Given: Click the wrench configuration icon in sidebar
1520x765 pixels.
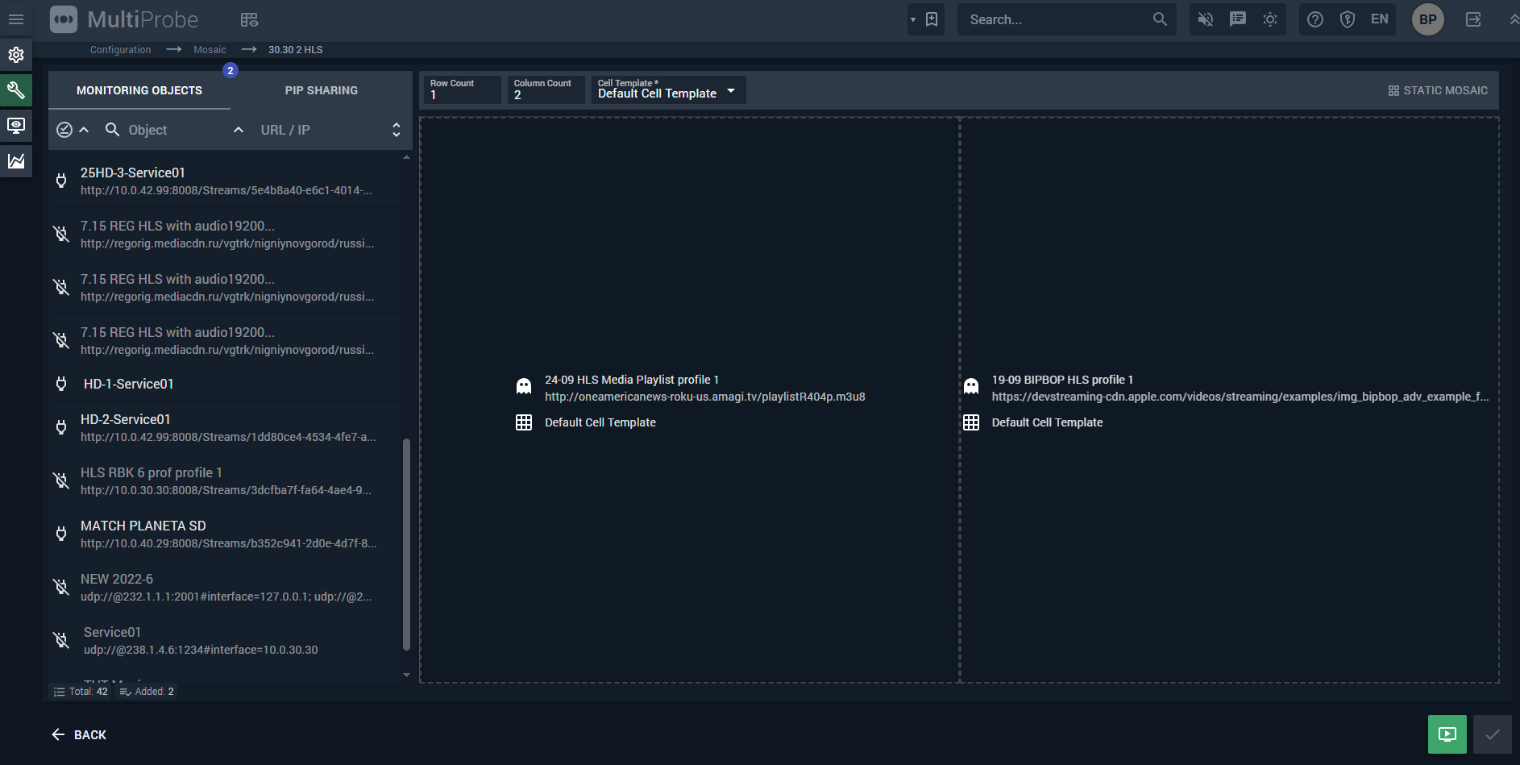Looking at the screenshot, I should 16,91.
